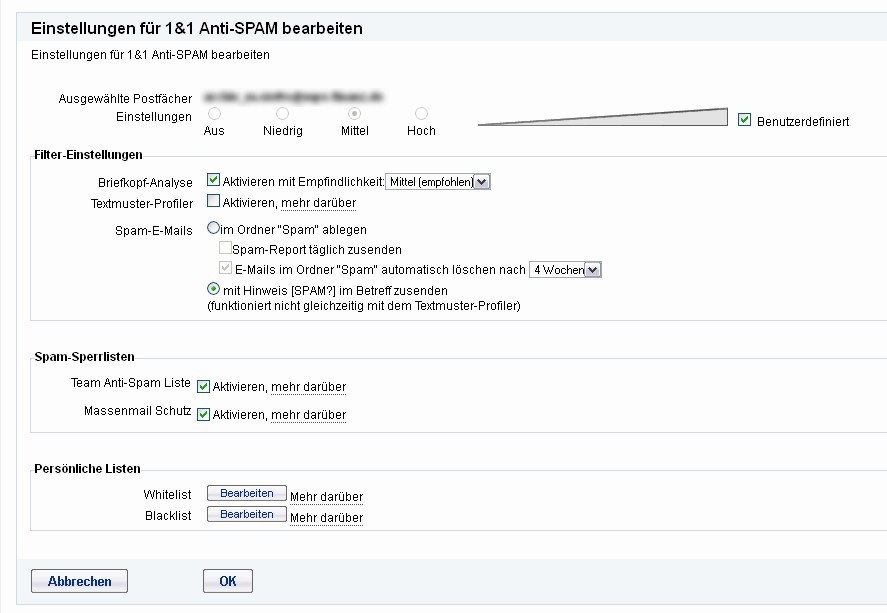Open "Mehr darüber" link next to Blacklist
Viewport: 887px width, 613px height.
pos(326,518)
